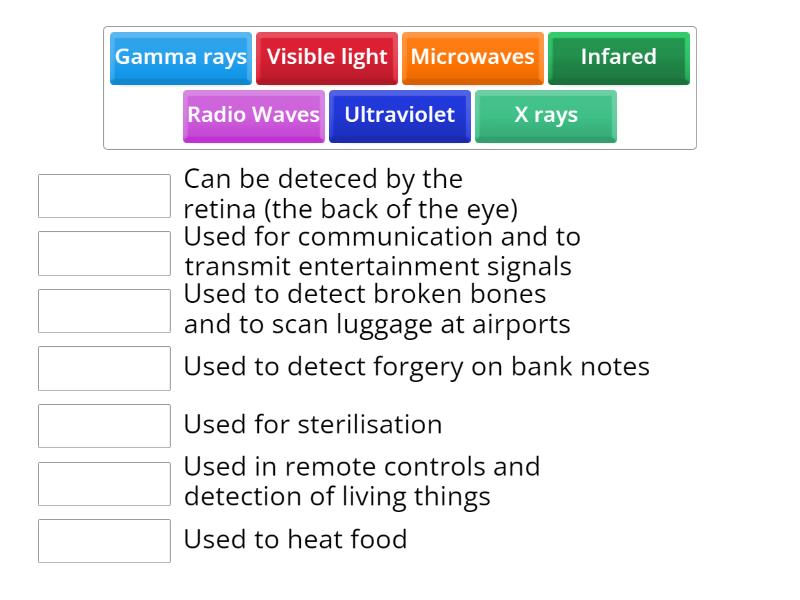The height and width of the screenshot is (600, 800).
Task: Click answer box beside heat food
Action: point(104,541)
